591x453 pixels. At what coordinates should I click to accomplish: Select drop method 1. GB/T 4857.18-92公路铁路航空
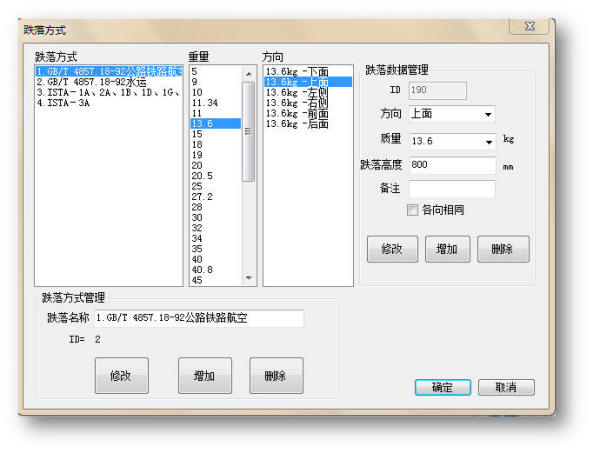[x=109, y=71]
